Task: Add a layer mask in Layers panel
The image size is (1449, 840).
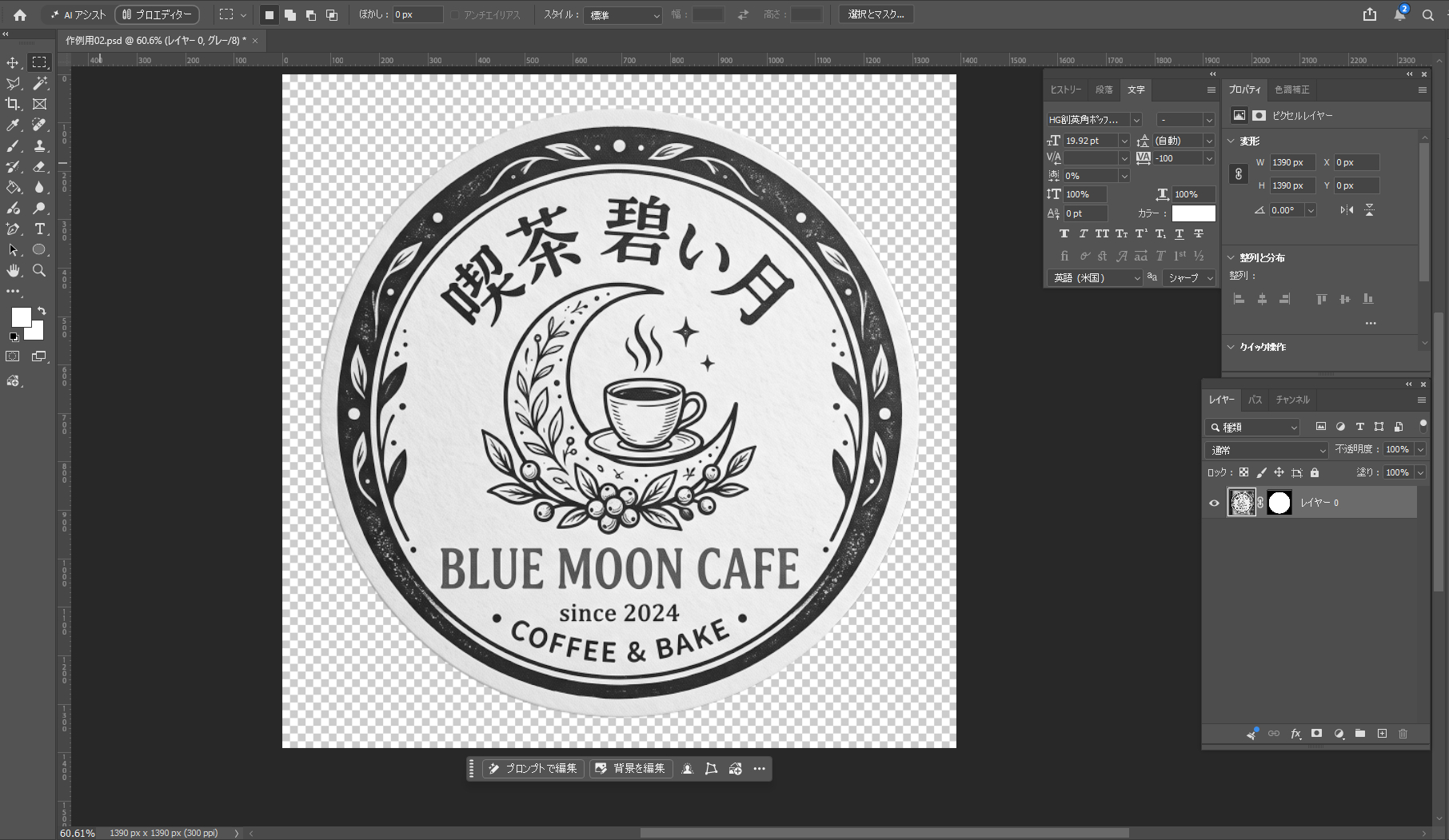Action: (x=1316, y=734)
